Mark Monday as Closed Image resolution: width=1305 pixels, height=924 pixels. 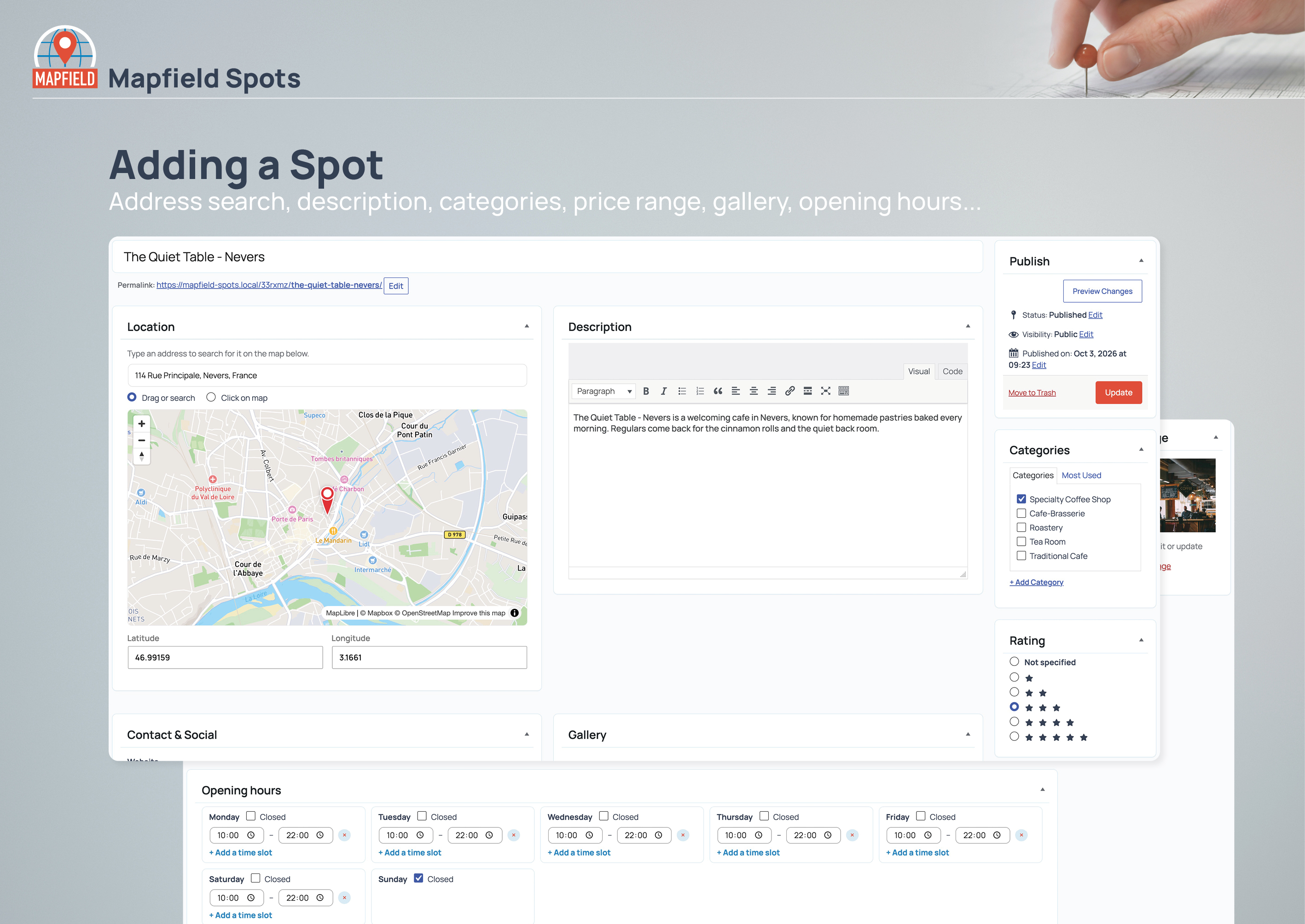click(x=250, y=816)
